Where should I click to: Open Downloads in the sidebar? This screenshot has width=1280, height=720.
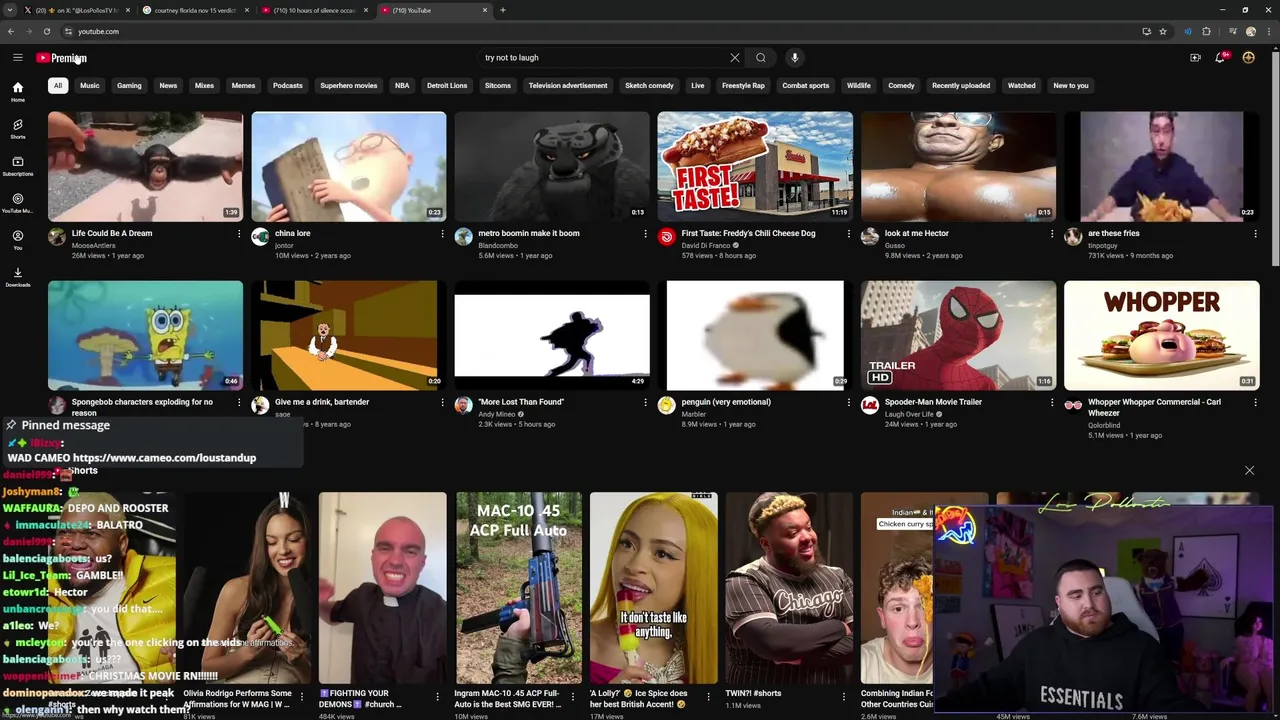coord(17,277)
